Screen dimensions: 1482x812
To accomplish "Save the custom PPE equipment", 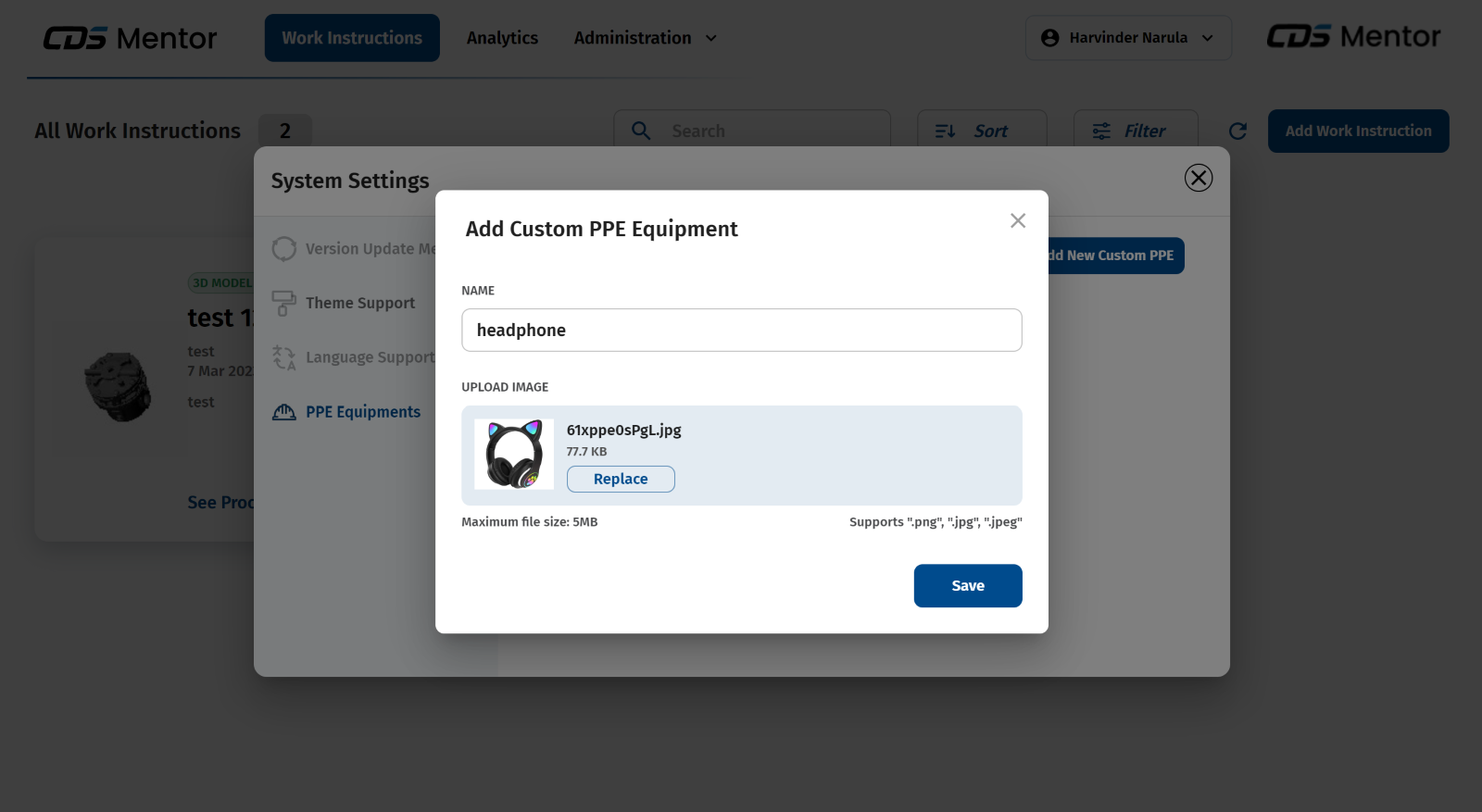I will 968,586.
